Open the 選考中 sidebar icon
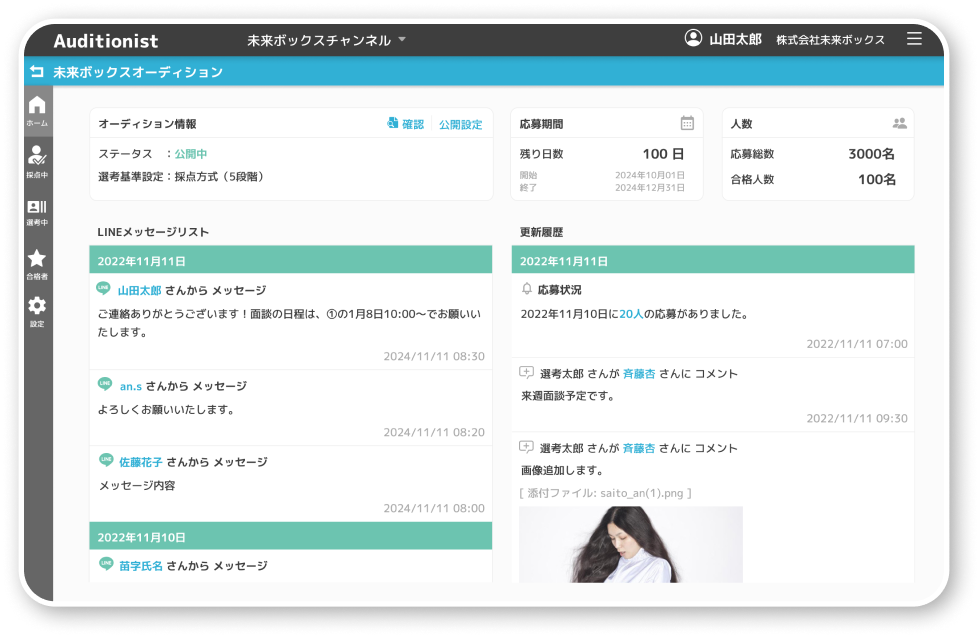Screen dimensions: 980x637 click(37, 211)
